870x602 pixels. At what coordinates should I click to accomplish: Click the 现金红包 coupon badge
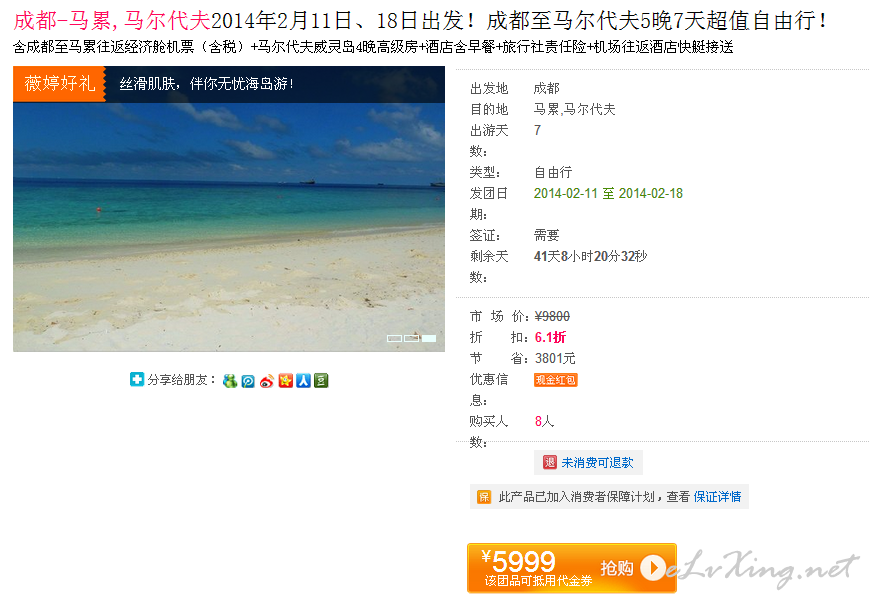tap(555, 380)
